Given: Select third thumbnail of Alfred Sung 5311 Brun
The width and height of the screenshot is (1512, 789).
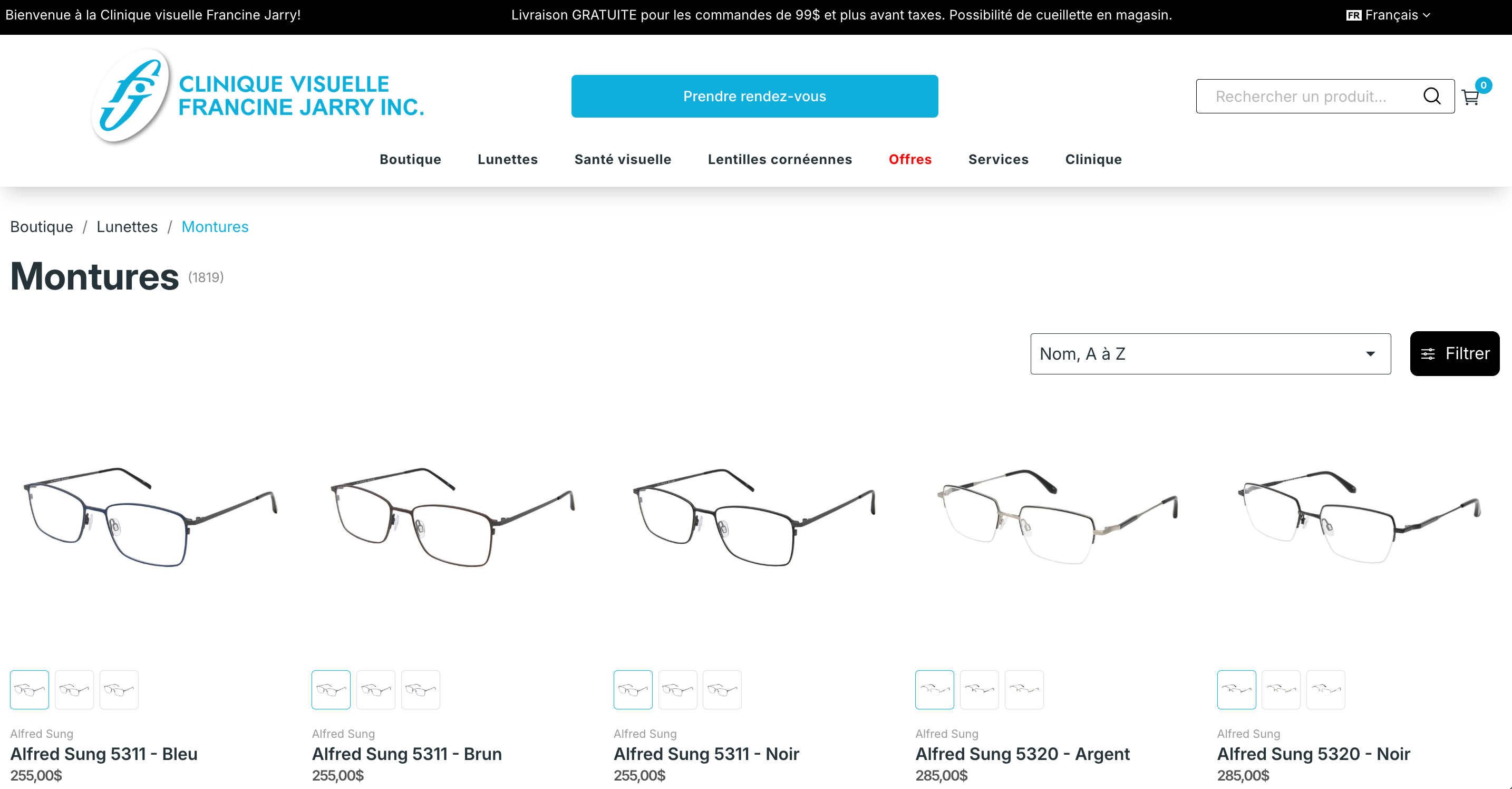Looking at the screenshot, I should tap(420, 690).
